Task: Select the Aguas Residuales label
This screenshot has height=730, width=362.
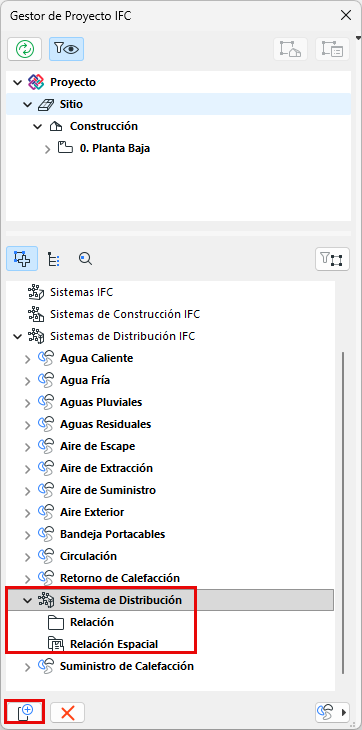Action: tap(106, 424)
